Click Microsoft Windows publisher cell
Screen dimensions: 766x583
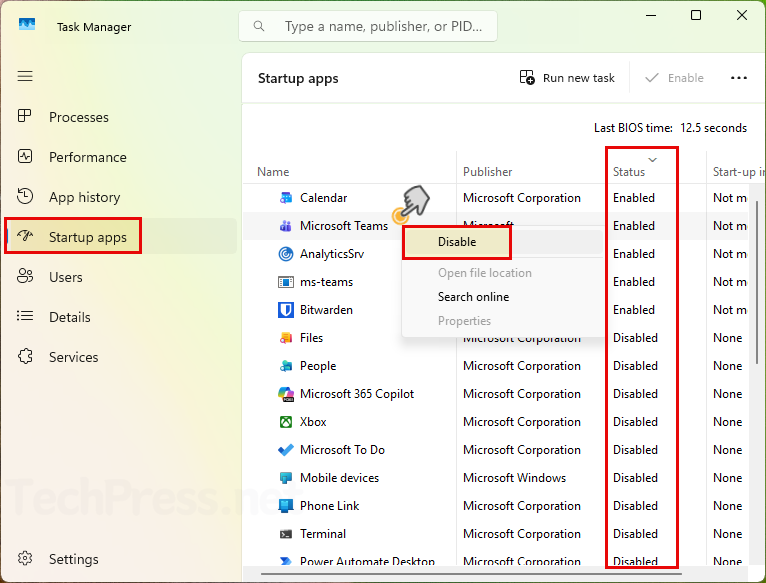pos(514,478)
